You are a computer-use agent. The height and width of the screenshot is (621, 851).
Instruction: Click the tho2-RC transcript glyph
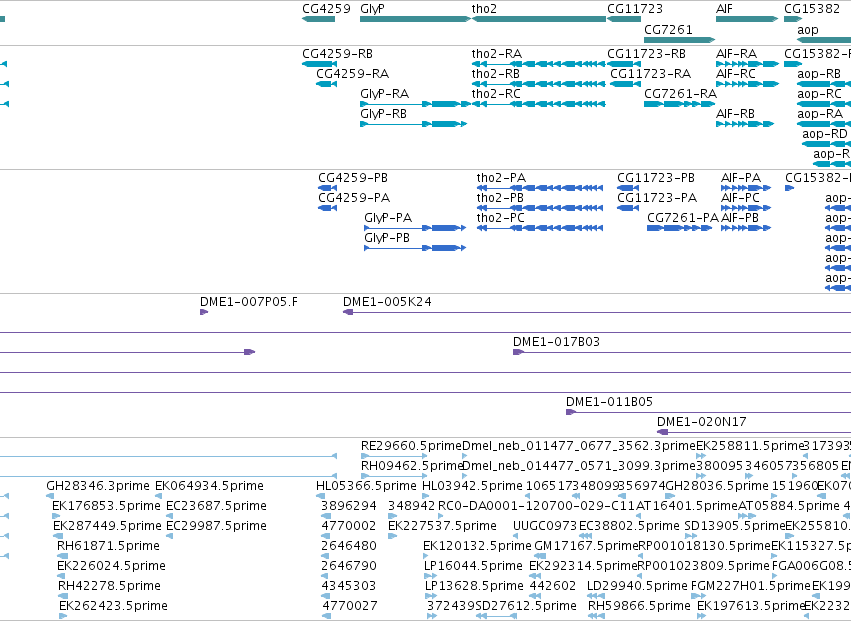(x=539, y=104)
